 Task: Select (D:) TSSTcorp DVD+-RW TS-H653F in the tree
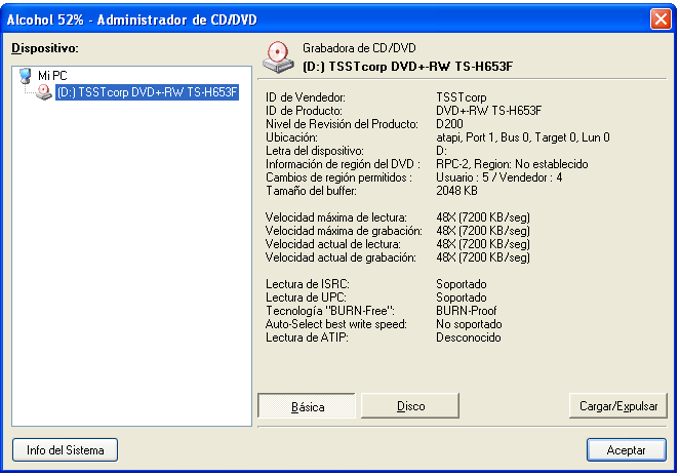pyautogui.click(x=147, y=92)
